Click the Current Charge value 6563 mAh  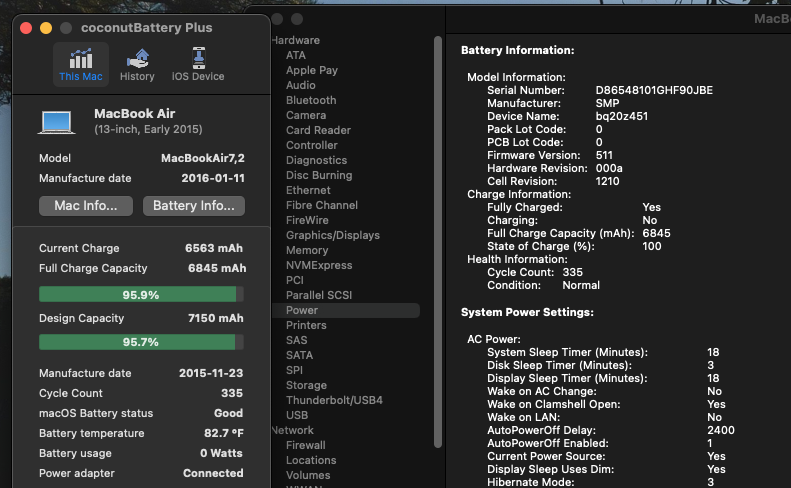(x=214, y=248)
